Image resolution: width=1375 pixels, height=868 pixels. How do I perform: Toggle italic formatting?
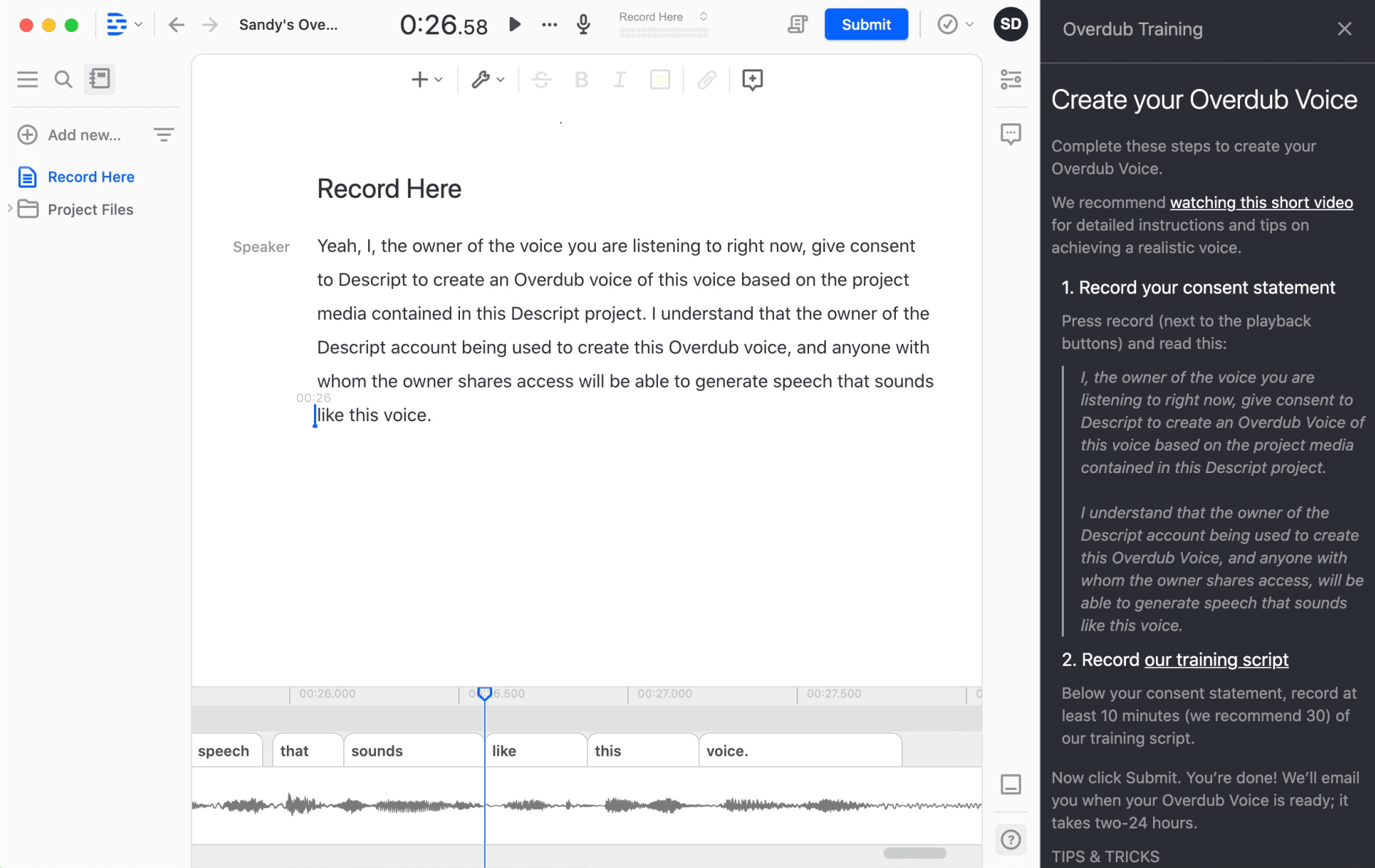(619, 80)
